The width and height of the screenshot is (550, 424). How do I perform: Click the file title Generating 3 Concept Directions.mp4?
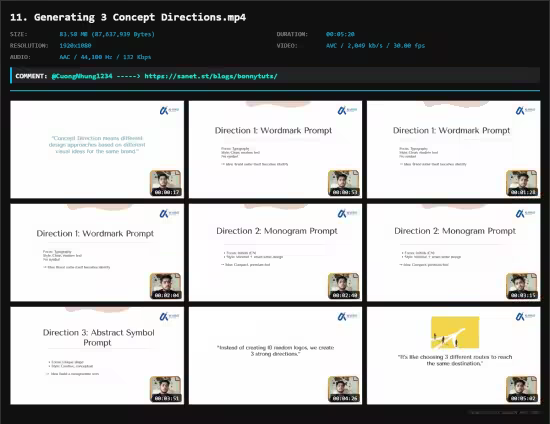tap(128, 17)
